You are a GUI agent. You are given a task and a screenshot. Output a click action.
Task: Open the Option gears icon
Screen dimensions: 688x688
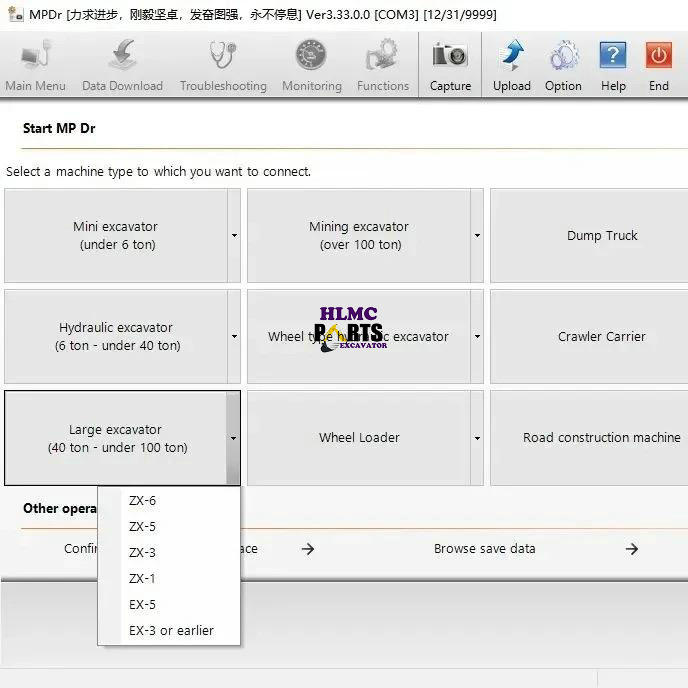point(563,55)
